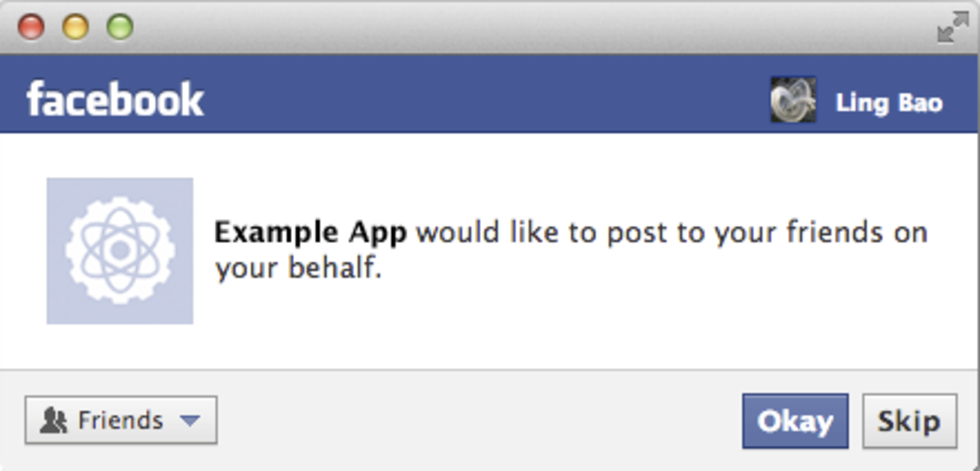Viewport: 980px width, 471px height.
Task: Select the Example App gear-atom icon
Action: point(120,250)
